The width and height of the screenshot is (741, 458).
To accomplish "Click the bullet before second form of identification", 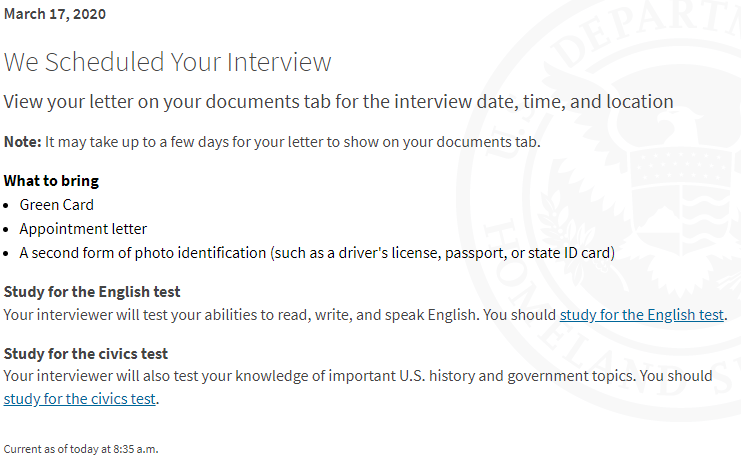I will coord(6,254).
